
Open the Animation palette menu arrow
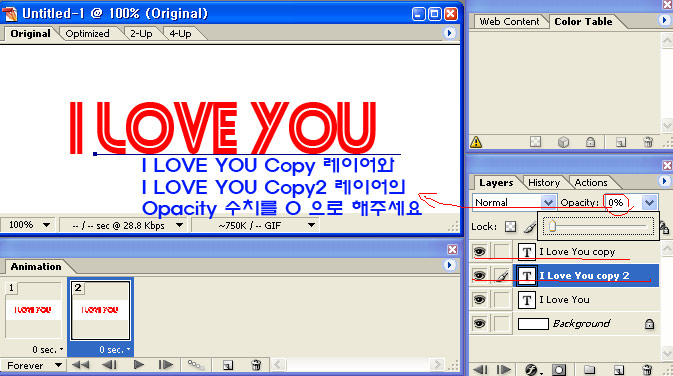[x=449, y=265]
